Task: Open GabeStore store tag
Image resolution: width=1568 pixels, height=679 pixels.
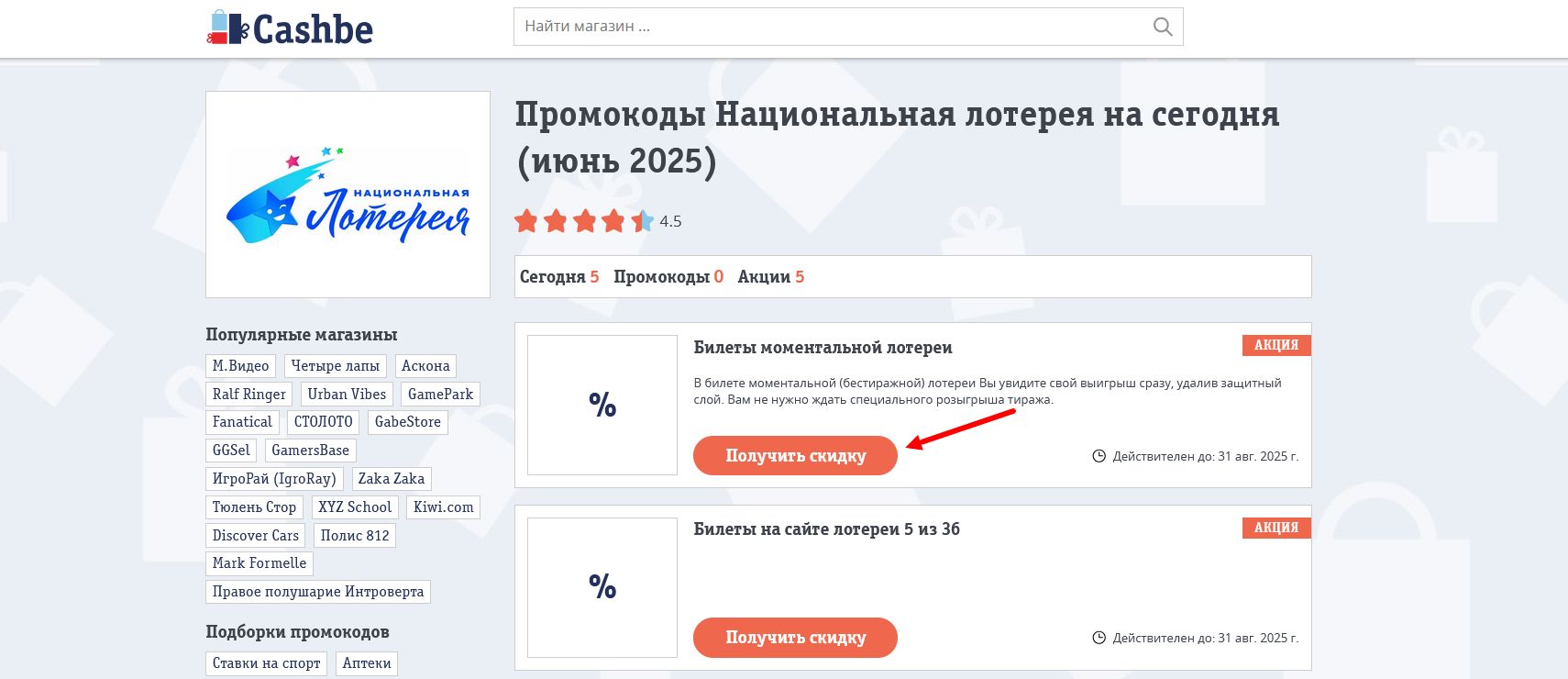Action: point(408,422)
